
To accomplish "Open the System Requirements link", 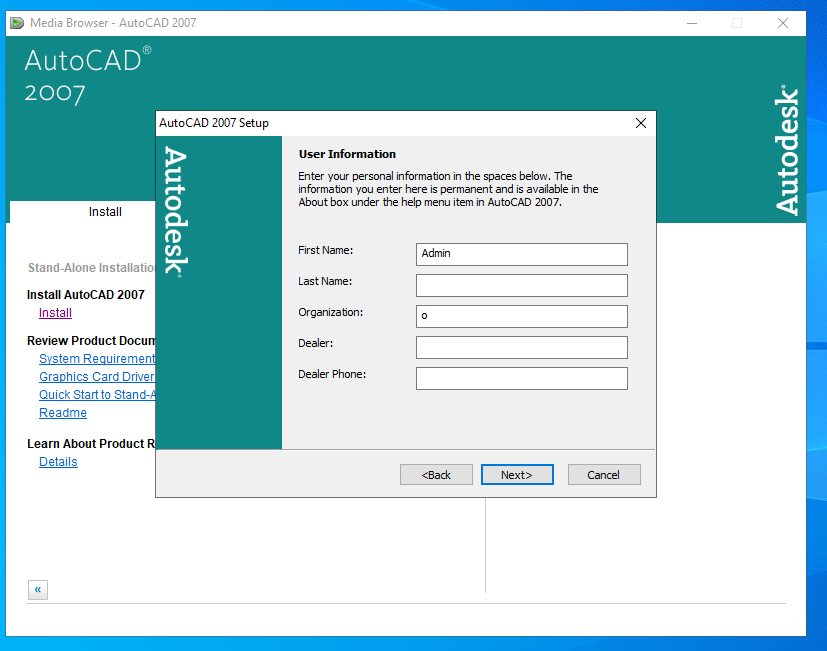I will click(x=96, y=359).
